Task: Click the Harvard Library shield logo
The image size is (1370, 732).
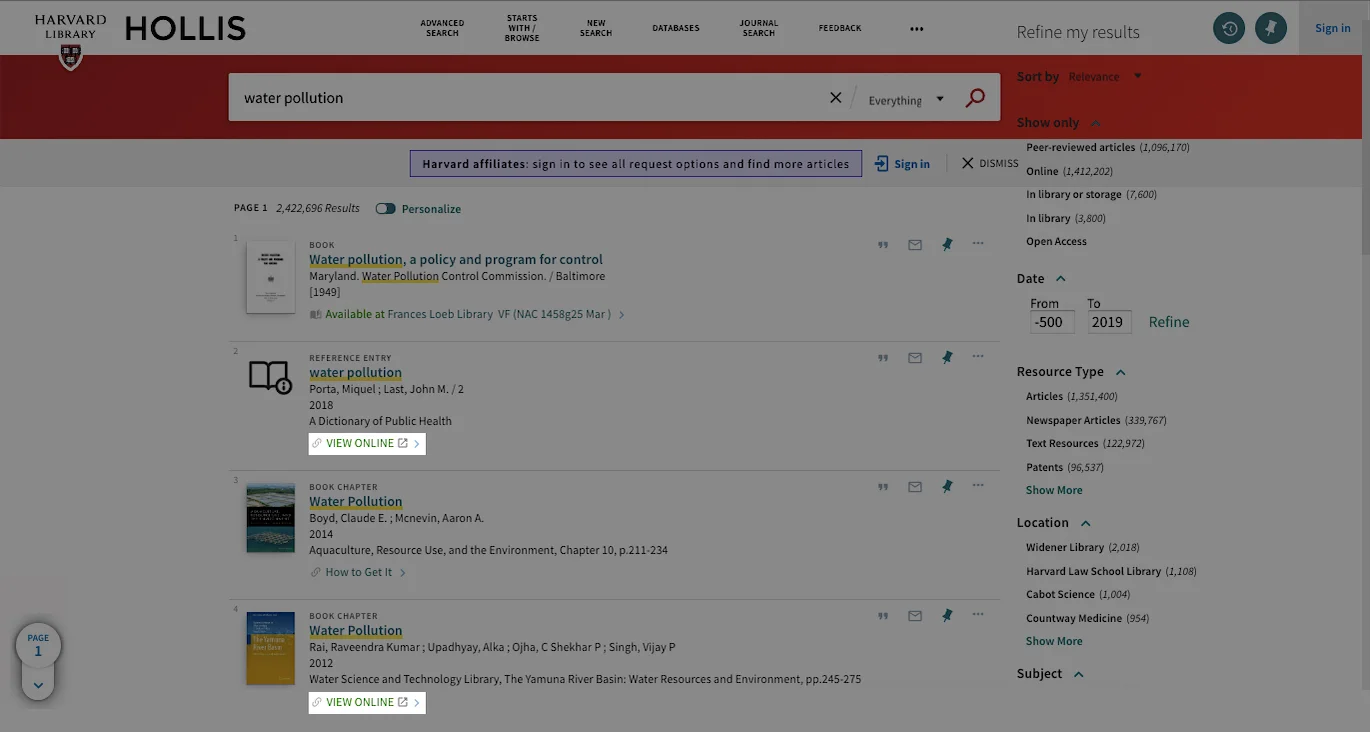Action: pos(70,57)
